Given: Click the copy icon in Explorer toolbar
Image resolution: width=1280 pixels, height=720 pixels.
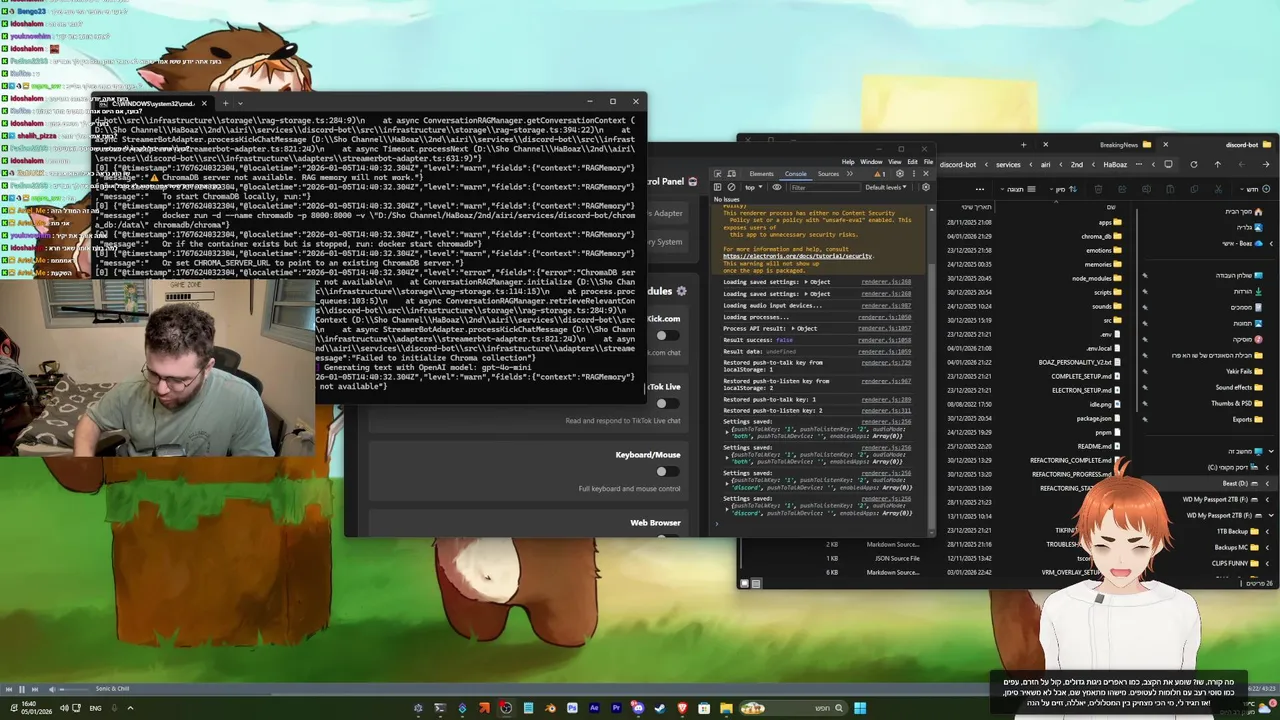Looking at the screenshot, I should [x=1194, y=189].
